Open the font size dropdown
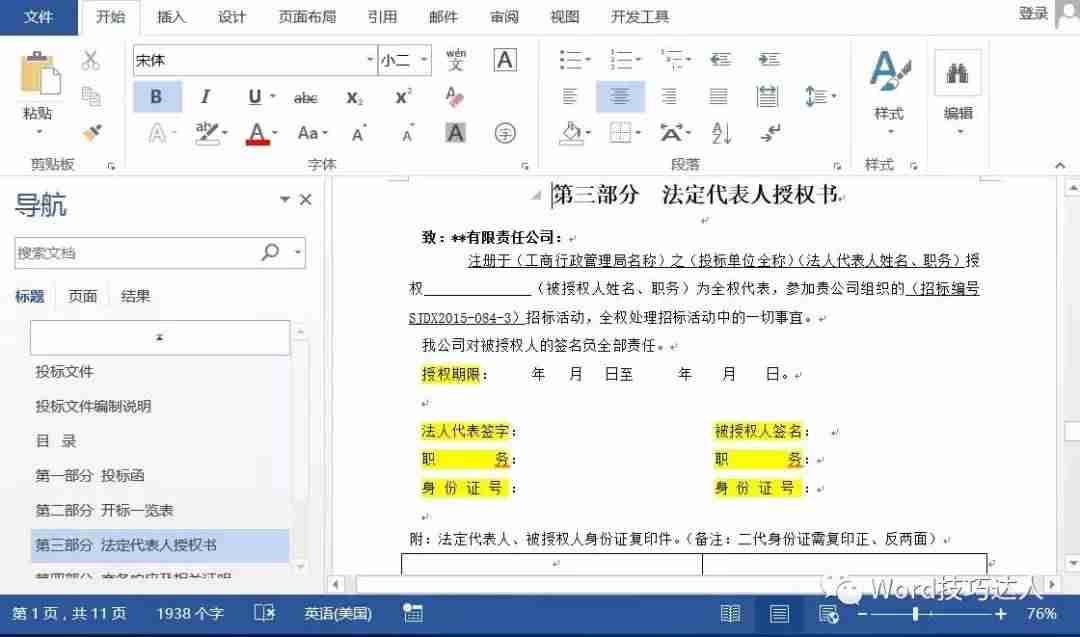This screenshot has width=1080, height=637. (x=424, y=60)
